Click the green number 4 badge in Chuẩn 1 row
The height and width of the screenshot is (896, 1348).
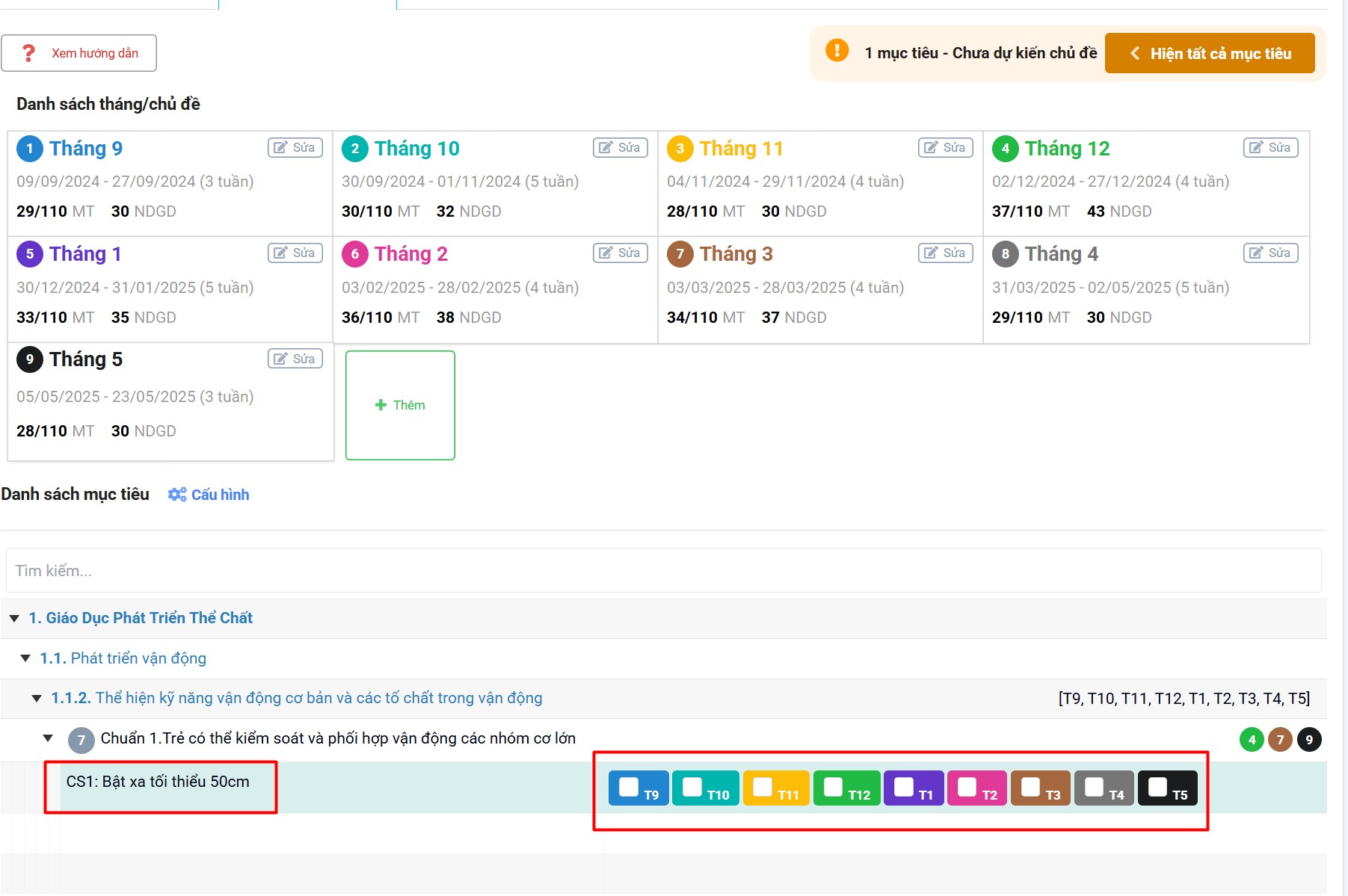[1252, 740]
